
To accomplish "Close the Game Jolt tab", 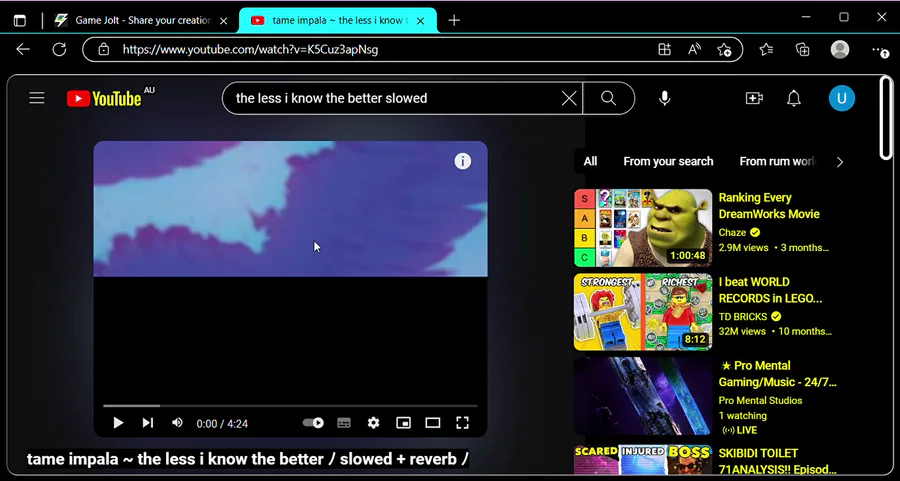I will 224,21.
